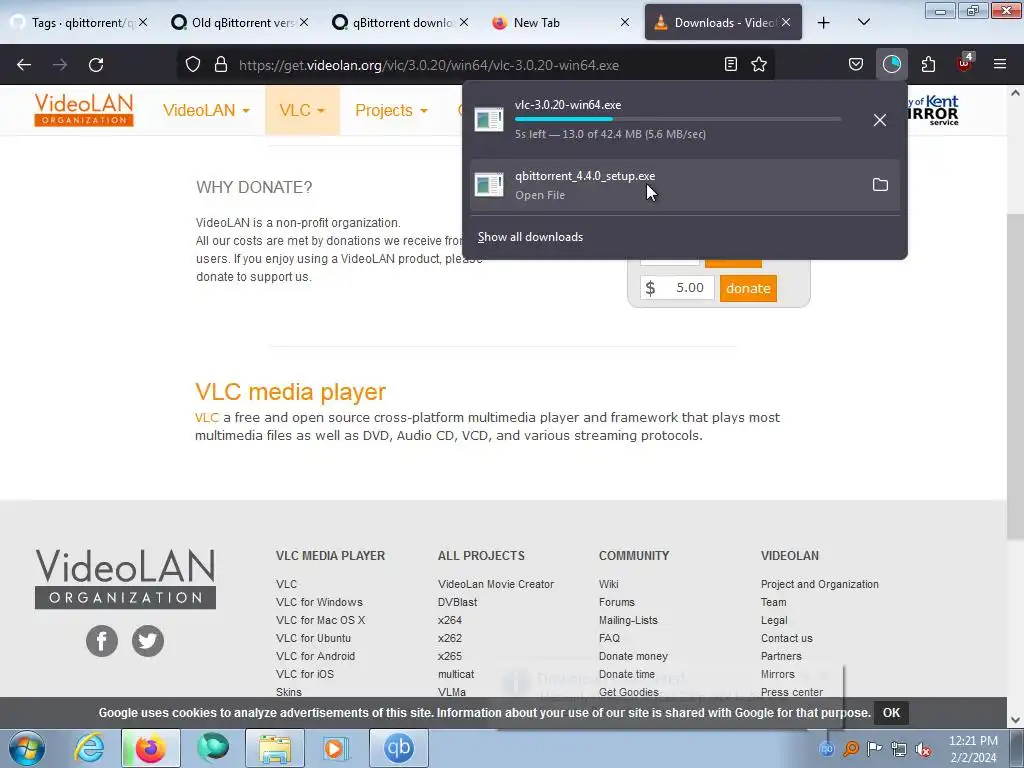Open the qBittorrent taskbar icon
Image resolution: width=1024 pixels, height=768 pixels.
(x=399, y=748)
